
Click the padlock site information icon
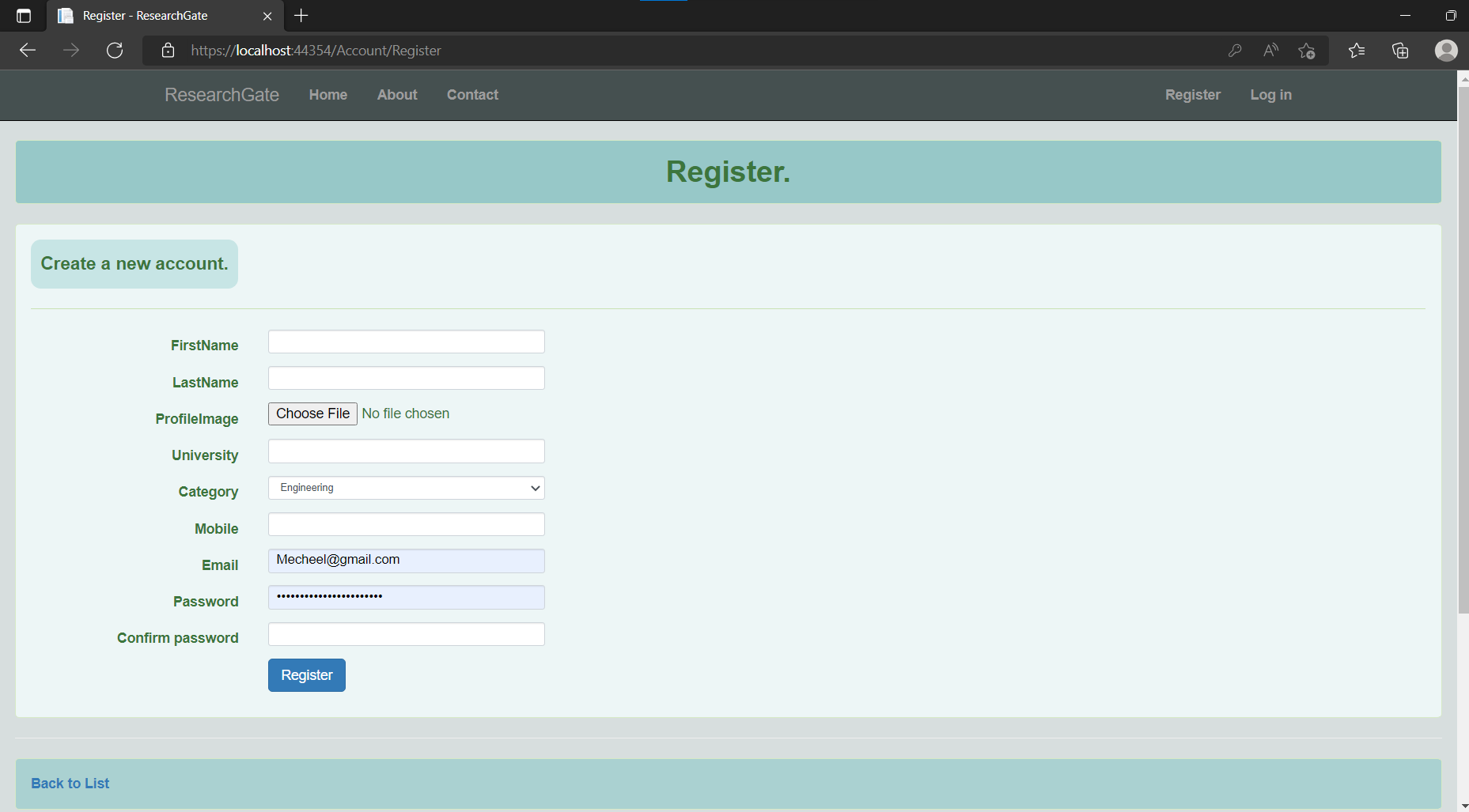tap(167, 50)
